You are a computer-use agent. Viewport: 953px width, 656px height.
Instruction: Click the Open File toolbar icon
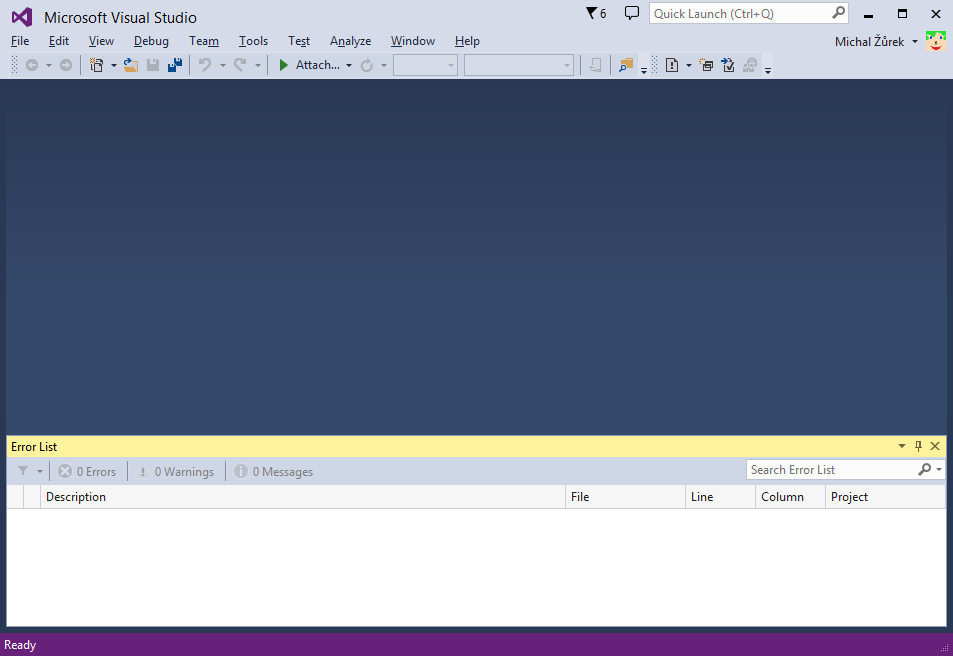click(130, 65)
